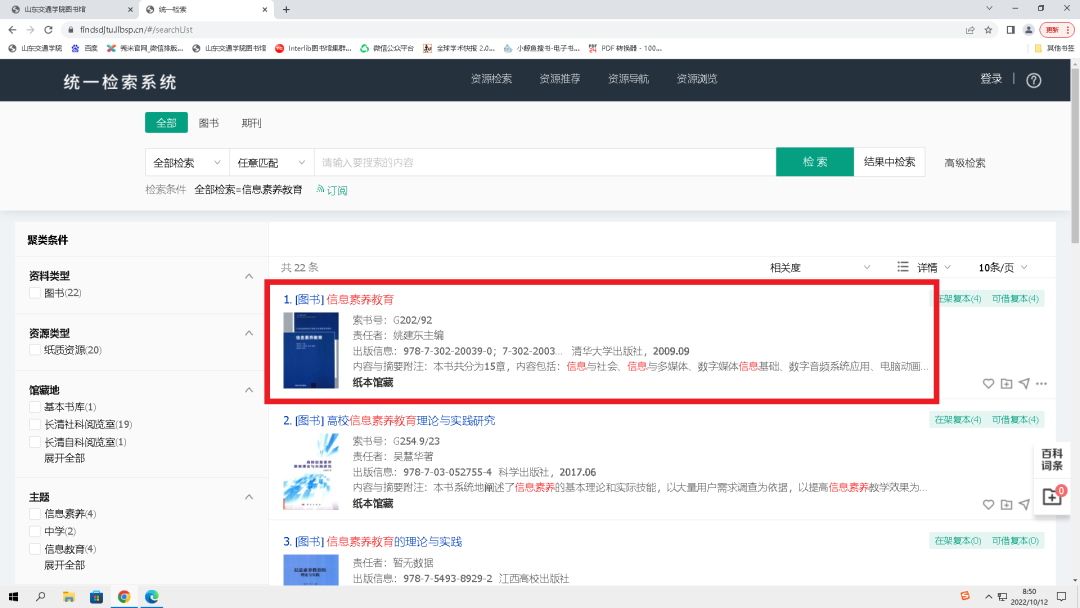Bookmark this page with star icon
1080x608 pixels.
[x=988, y=30]
